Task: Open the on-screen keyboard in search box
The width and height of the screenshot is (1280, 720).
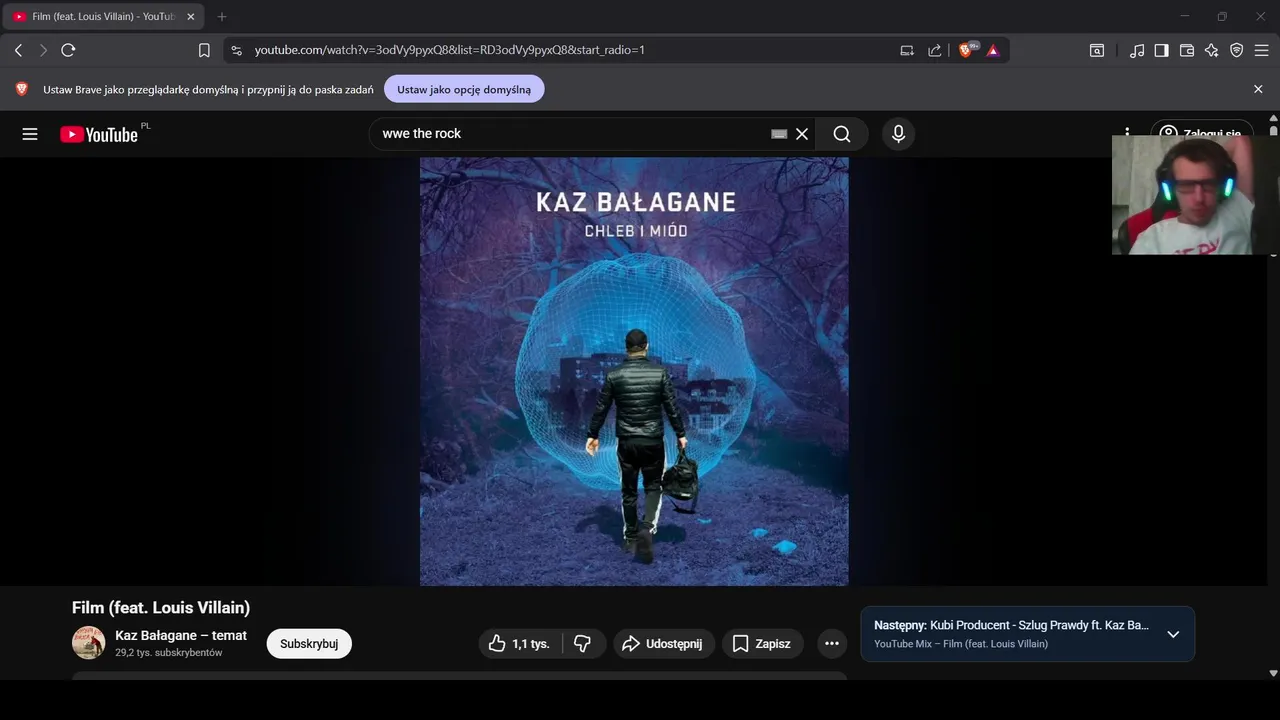Action: point(779,134)
